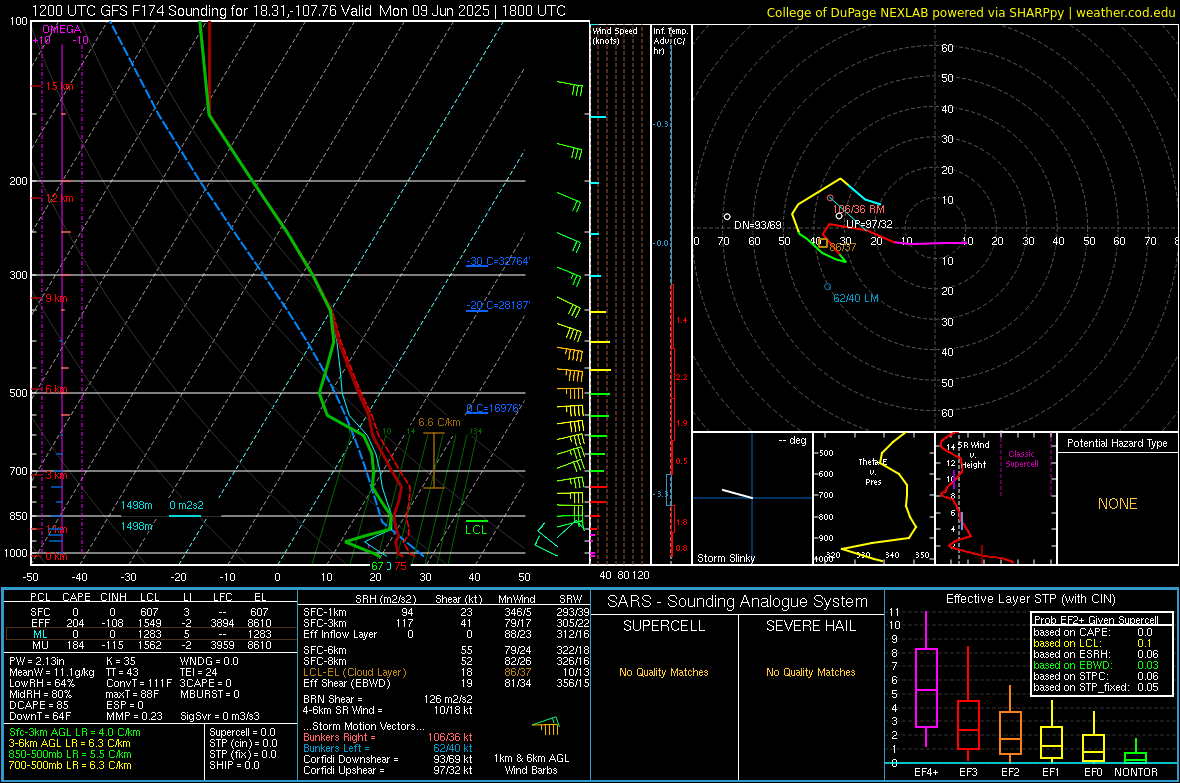Click the 'PW = 2.13in' value
This screenshot has width=1180, height=783.
(37, 661)
